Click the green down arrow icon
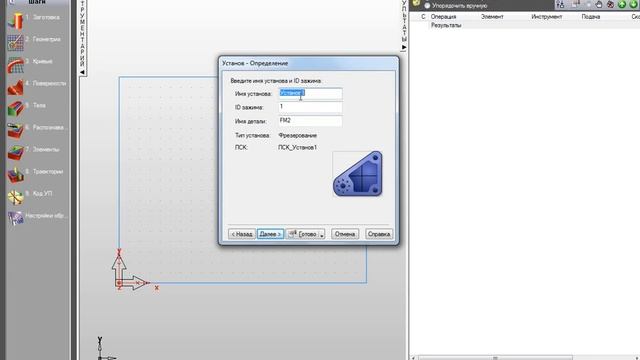This screenshot has height=360, width=640. pyautogui.click(x=633, y=5)
